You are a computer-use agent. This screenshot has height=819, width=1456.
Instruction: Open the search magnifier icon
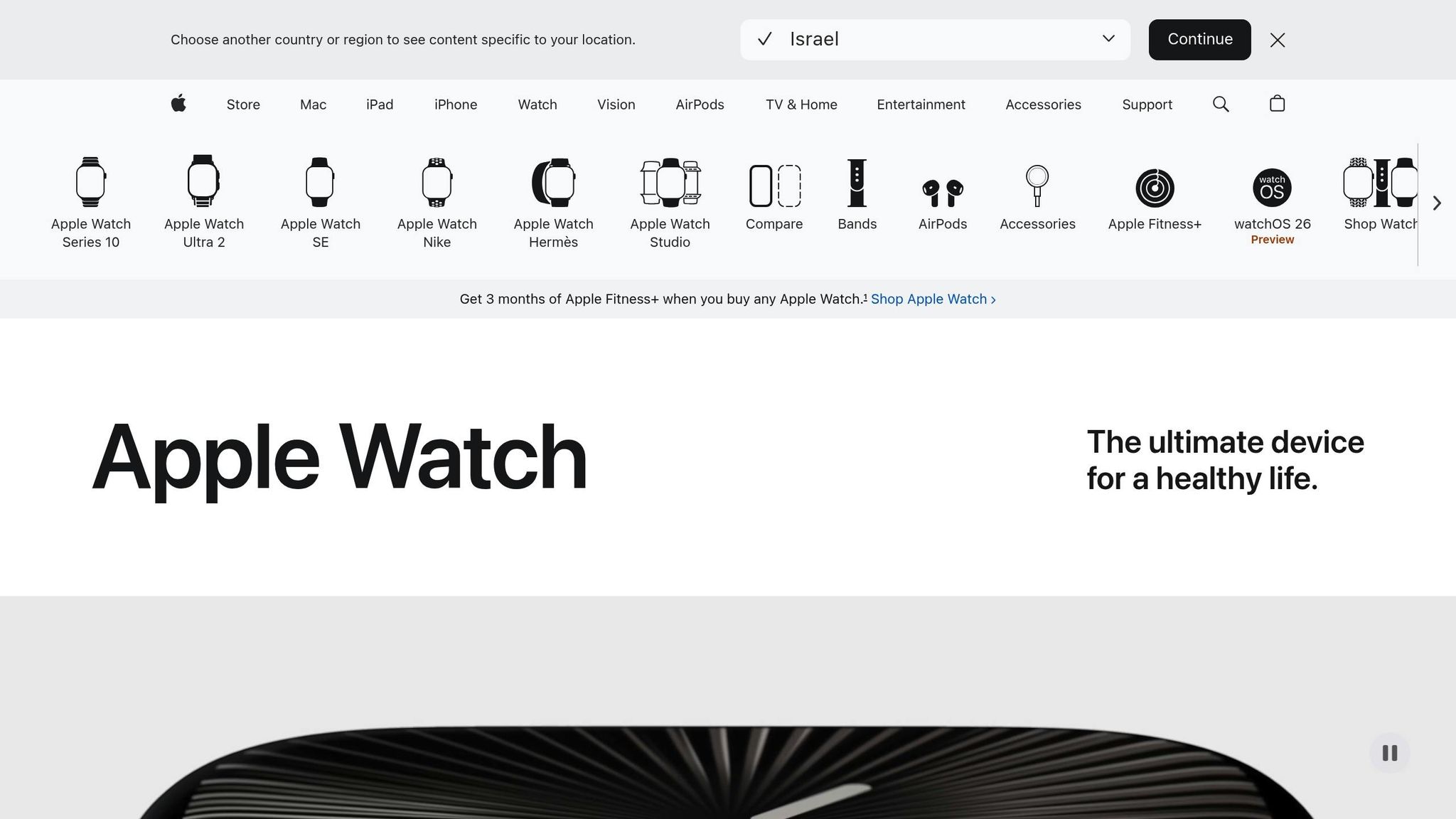[x=1221, y=105]
